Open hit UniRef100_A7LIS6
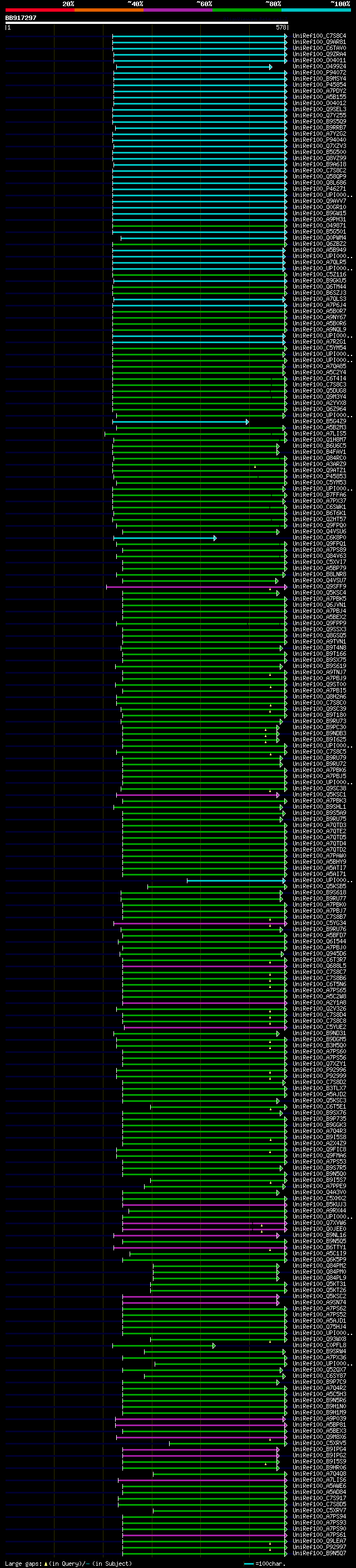The height and width of the screenshot is (1568, 356). coord(319,1480)
